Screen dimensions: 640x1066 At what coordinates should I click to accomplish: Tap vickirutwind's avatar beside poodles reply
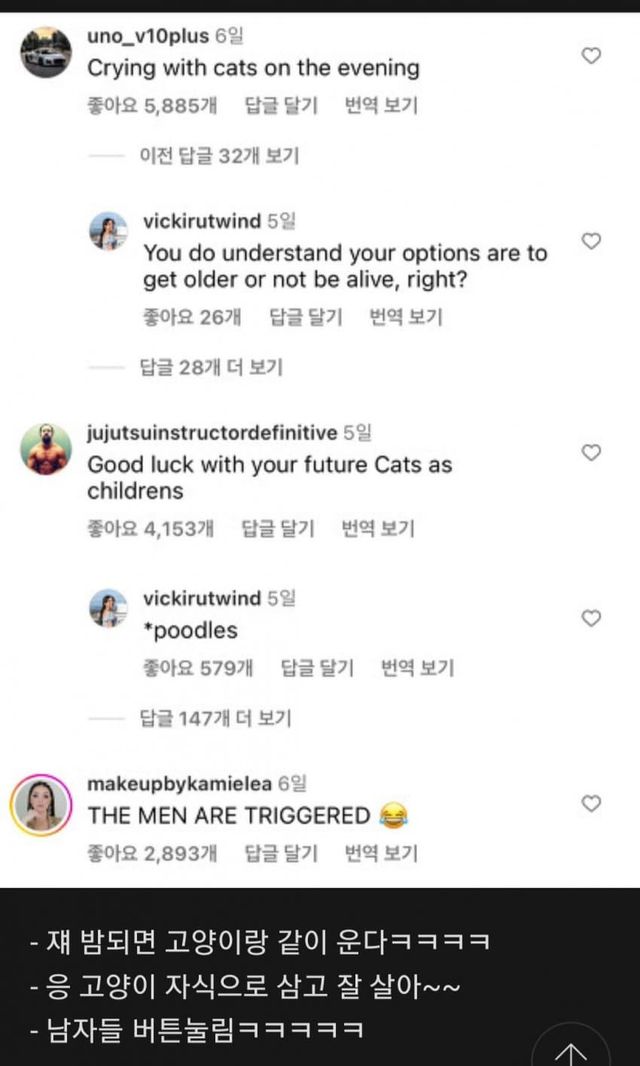[108, 609]
